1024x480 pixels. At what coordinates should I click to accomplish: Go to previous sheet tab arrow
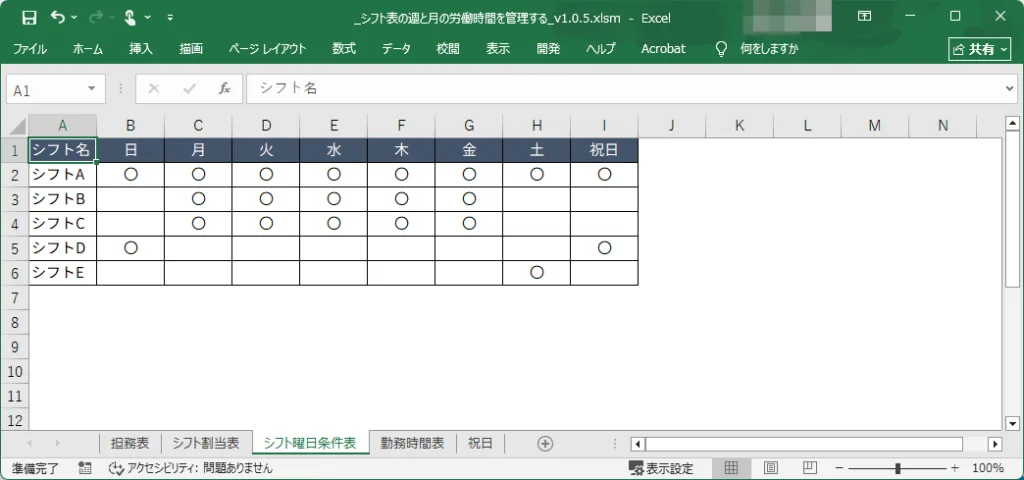(30, 443)
